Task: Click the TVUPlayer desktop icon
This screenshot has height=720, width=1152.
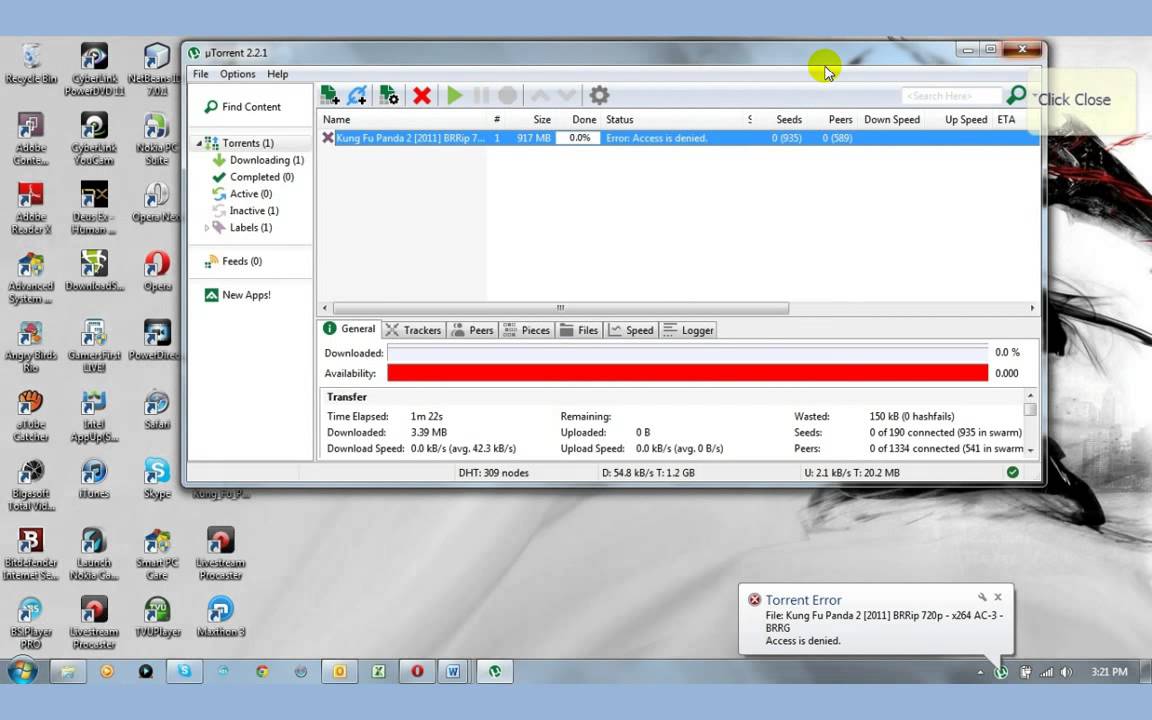Action: pyautogui.click(x=157, y=617)
